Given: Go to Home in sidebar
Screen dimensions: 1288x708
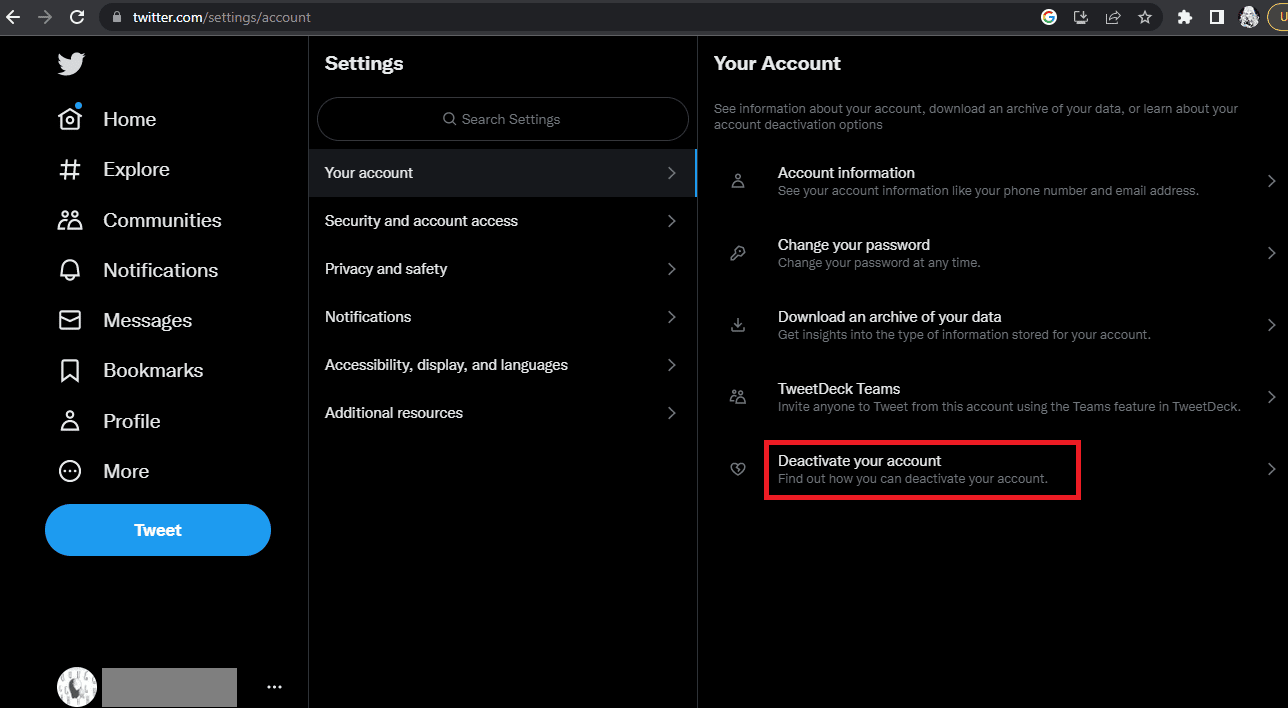Looking at the screenshot, I should click(x=129, y=119).
